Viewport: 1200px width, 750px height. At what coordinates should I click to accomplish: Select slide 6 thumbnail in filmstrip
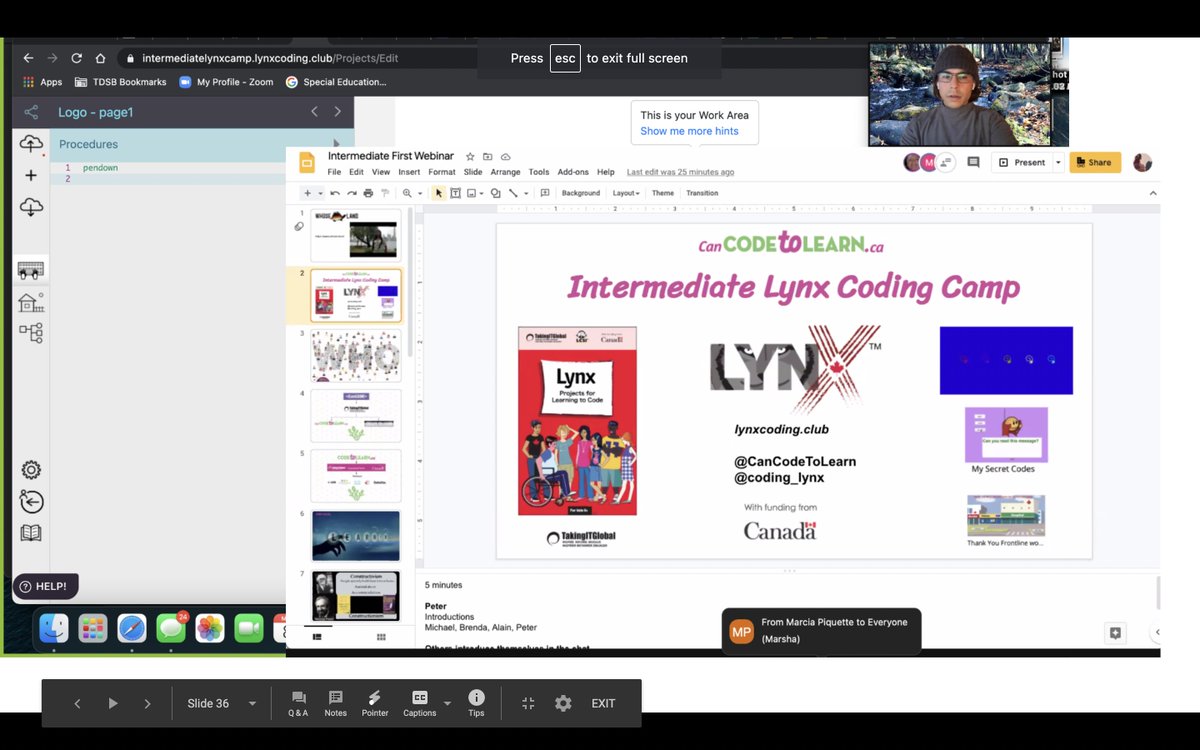(x=356, y=536)
